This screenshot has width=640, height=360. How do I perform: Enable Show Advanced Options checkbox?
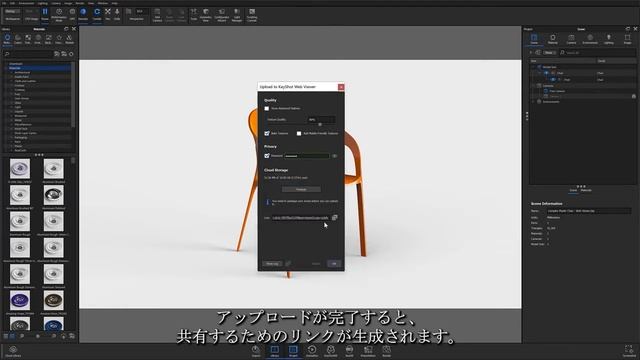click(267, 109)
